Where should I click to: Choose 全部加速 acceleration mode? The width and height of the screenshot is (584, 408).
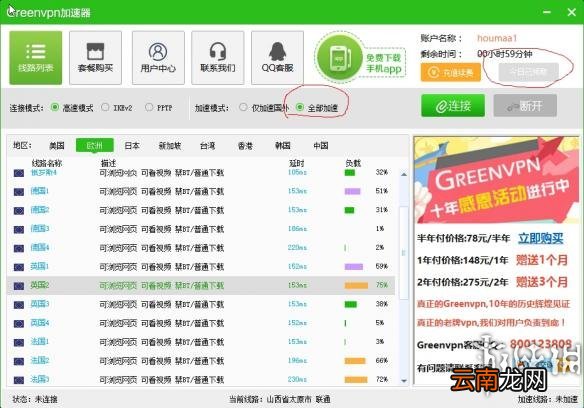click(300, 107)
